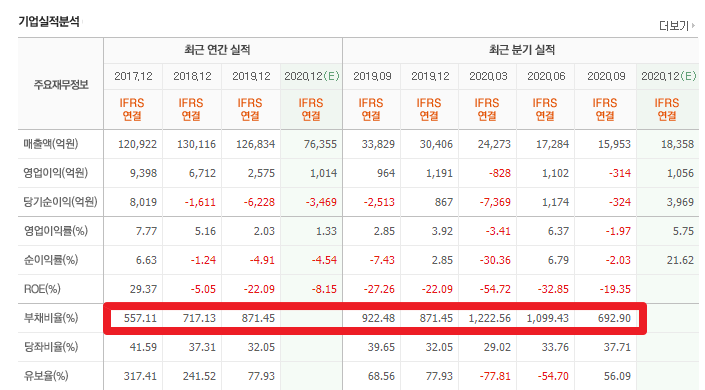The width and height of the screenshot is (705, 390).
Task: Select the 최근 분기 실적 header
Action: 522,50
